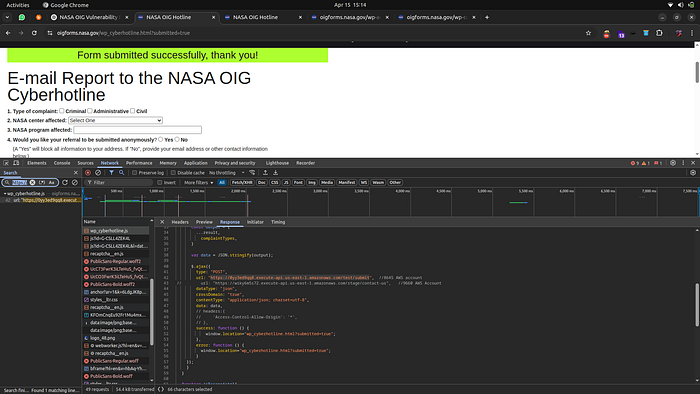
Task: Open Network panel settings gear
Action: click(x=693, y=173)
